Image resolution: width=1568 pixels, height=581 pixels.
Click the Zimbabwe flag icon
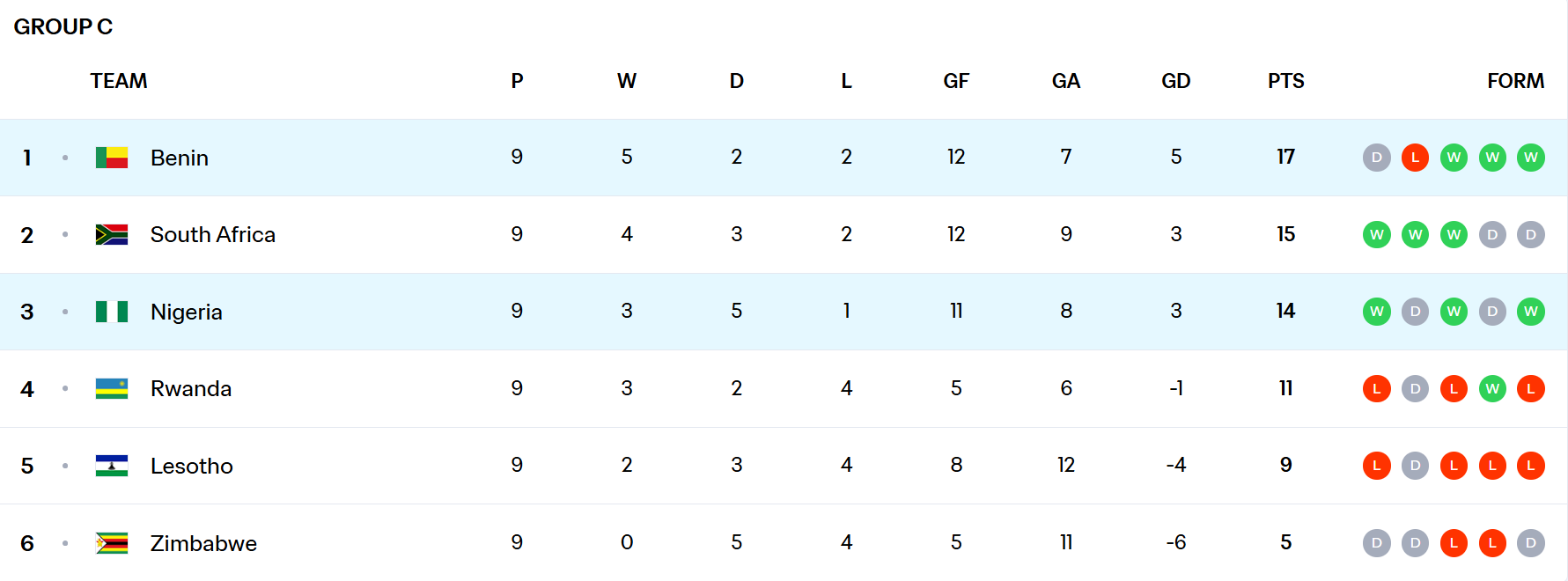point(112,543)
